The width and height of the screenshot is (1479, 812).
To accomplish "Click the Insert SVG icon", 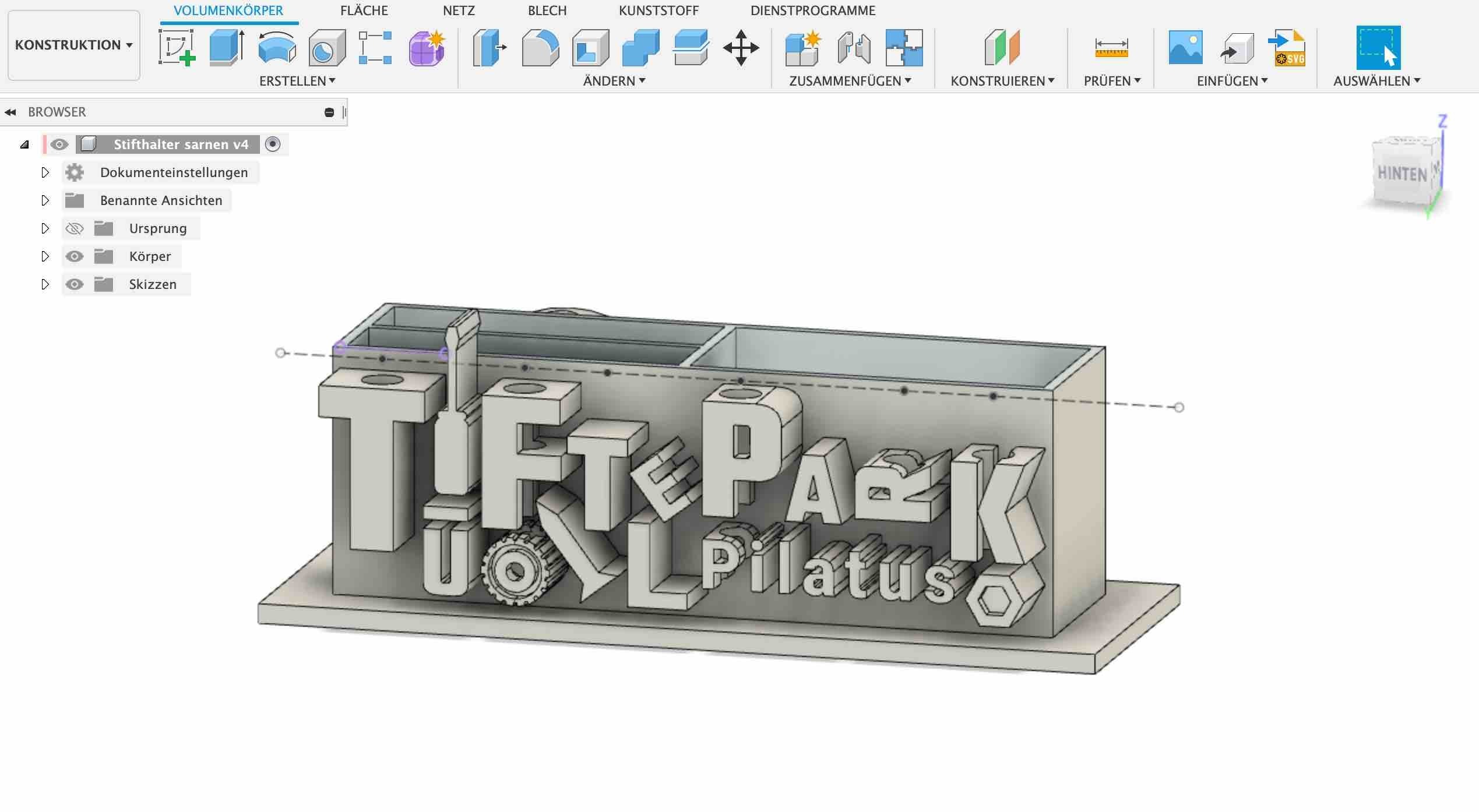I will click(1287, 48).
